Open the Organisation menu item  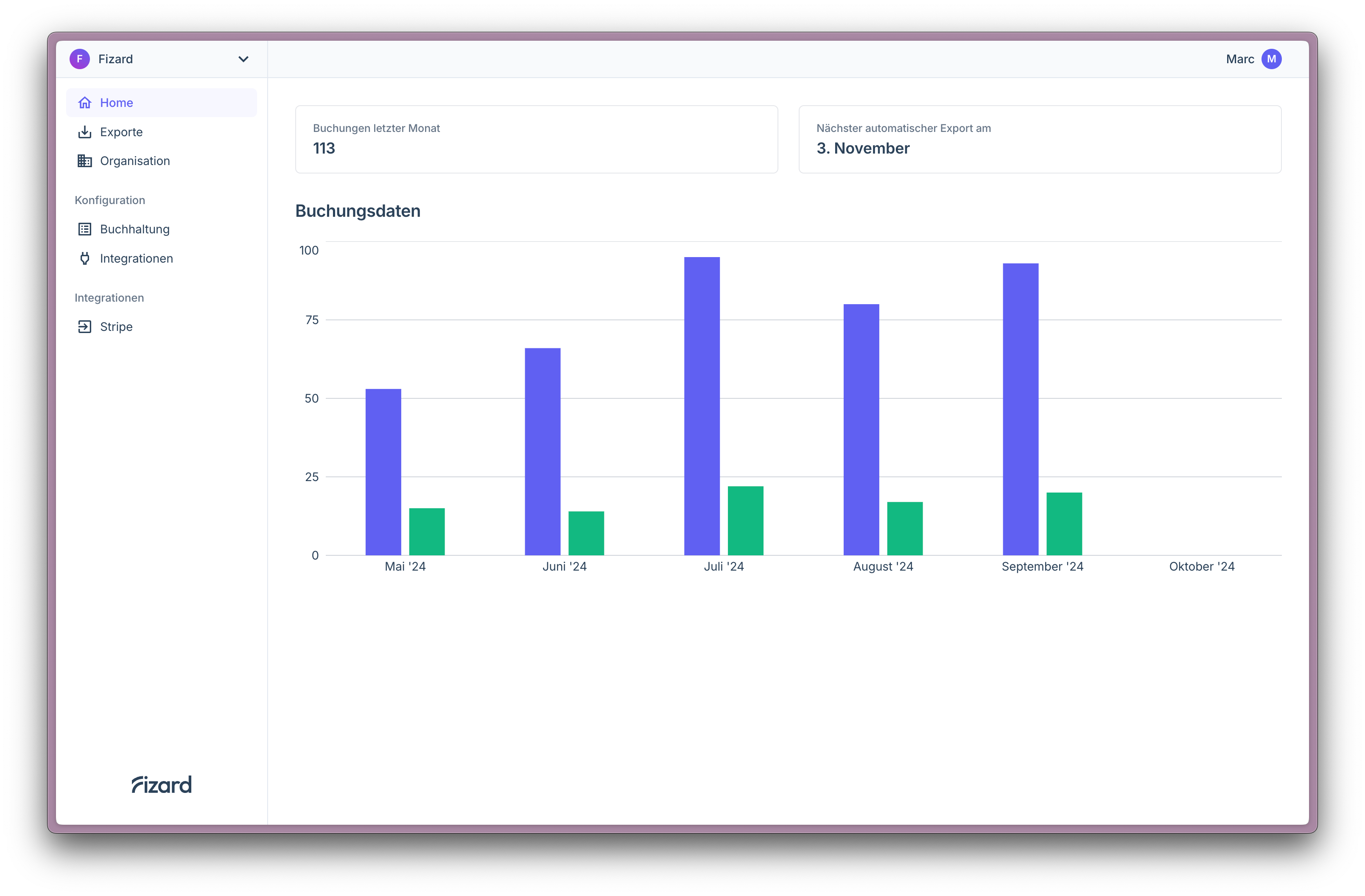pyautogui.click(x=135, y=161)
